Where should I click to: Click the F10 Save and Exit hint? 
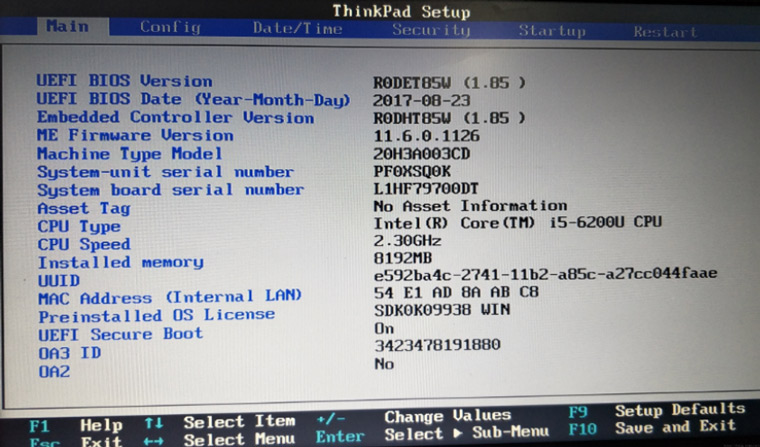click(x=652, y=428)
